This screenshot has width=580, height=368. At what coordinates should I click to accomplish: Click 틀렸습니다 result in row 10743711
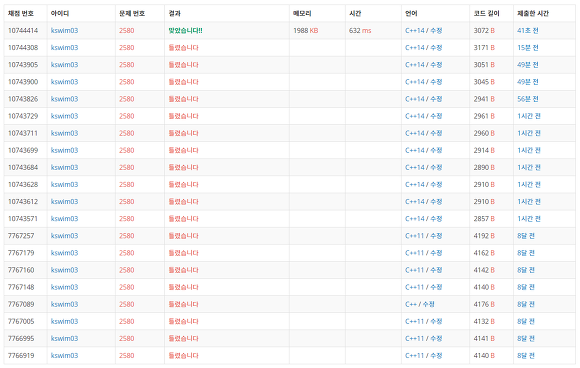coord(183,133)
